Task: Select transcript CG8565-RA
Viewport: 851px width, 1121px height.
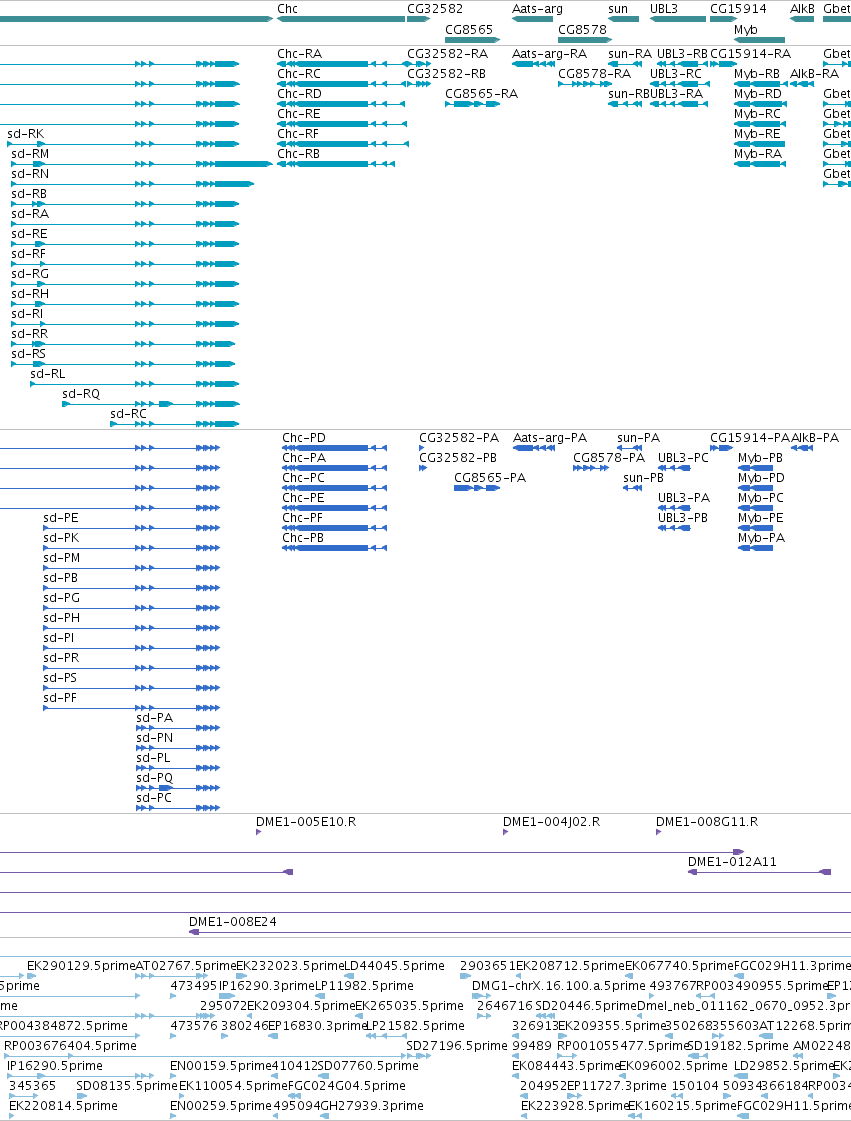Action: pyautogui.click(x=481, y=94)
